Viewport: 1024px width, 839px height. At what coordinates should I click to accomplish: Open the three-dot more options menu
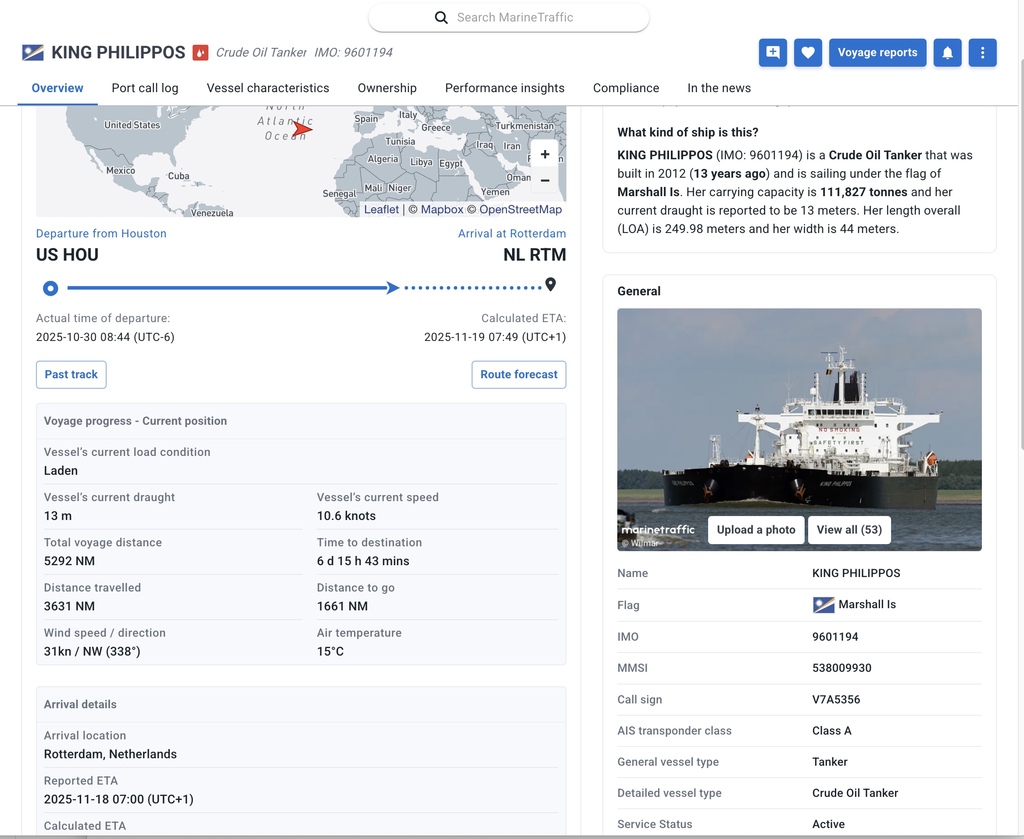point(982,53)
